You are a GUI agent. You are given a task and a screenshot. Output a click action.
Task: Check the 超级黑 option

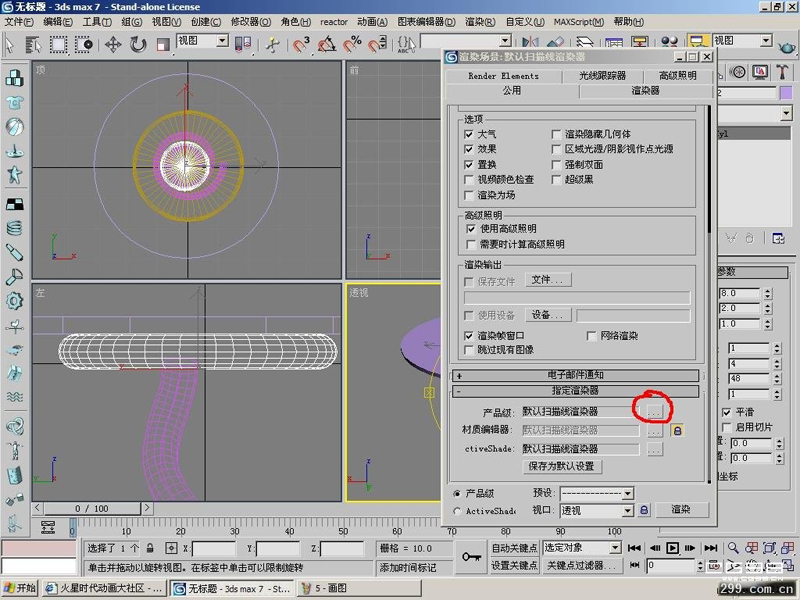(557, 180)
